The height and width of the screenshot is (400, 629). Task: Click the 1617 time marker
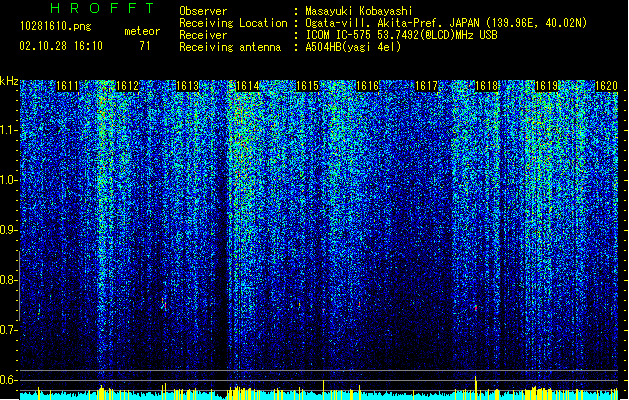pos(426,85)
